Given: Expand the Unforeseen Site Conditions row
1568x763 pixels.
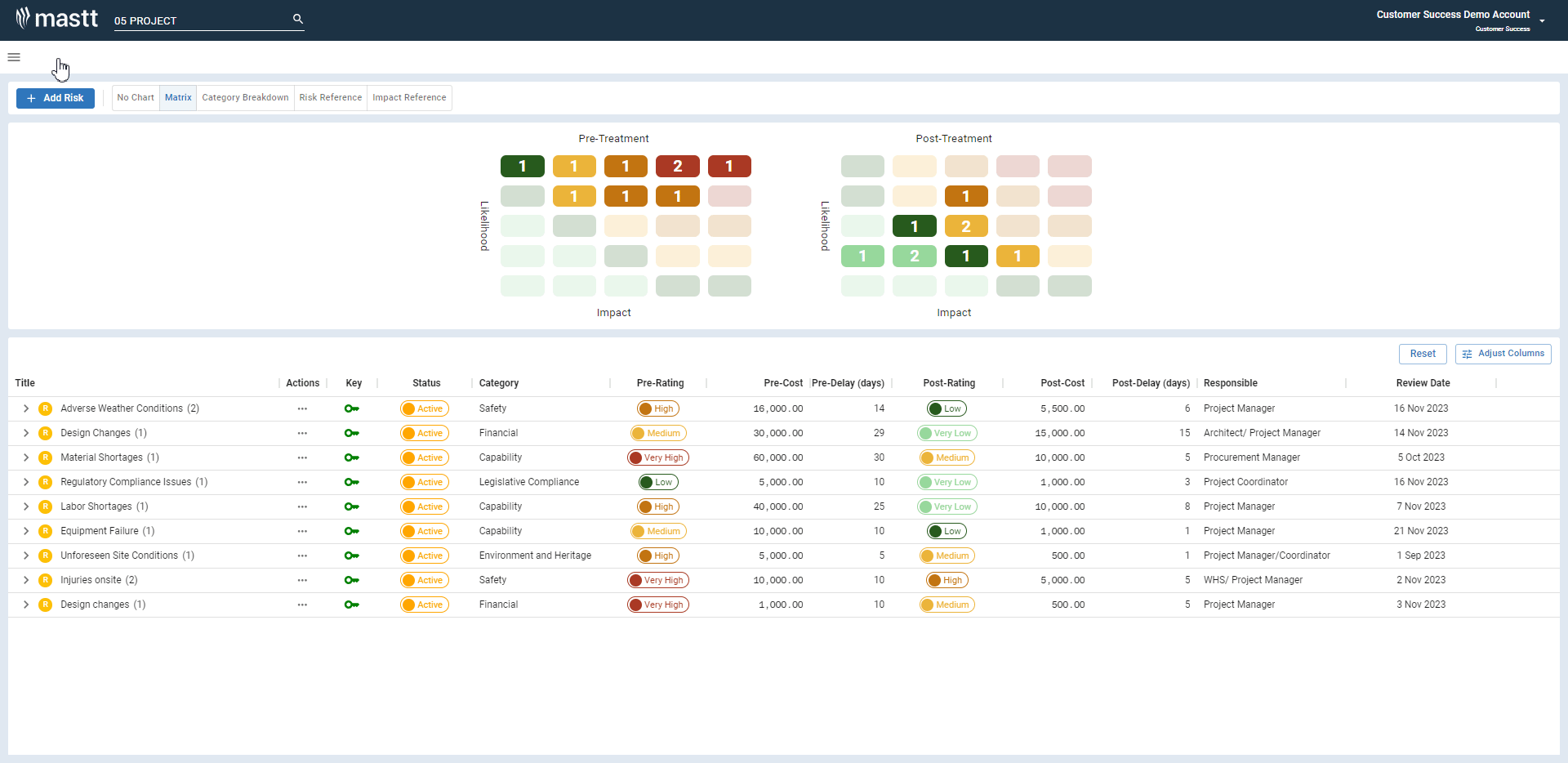Looking at the screenshot, I should click(26, 556).
